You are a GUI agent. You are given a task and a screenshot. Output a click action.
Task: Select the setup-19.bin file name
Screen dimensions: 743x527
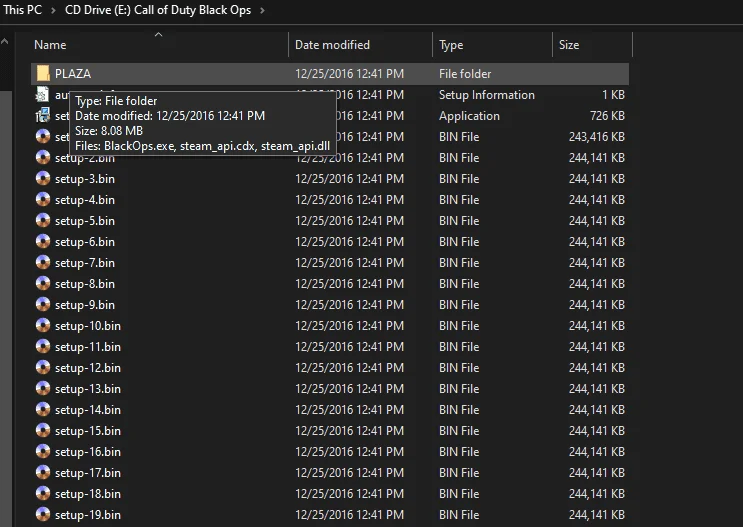[88, 515]
